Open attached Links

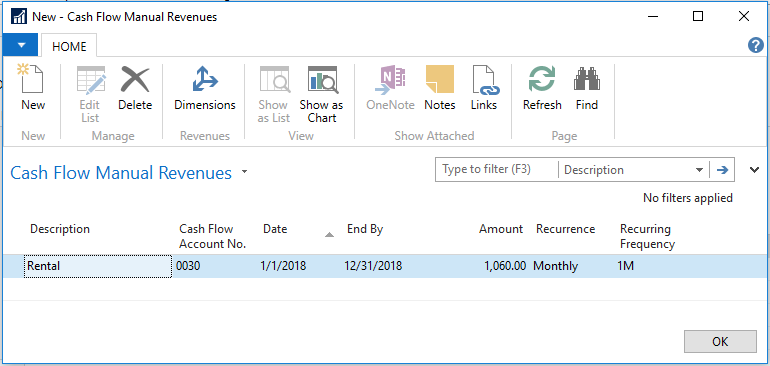point(484,88)
